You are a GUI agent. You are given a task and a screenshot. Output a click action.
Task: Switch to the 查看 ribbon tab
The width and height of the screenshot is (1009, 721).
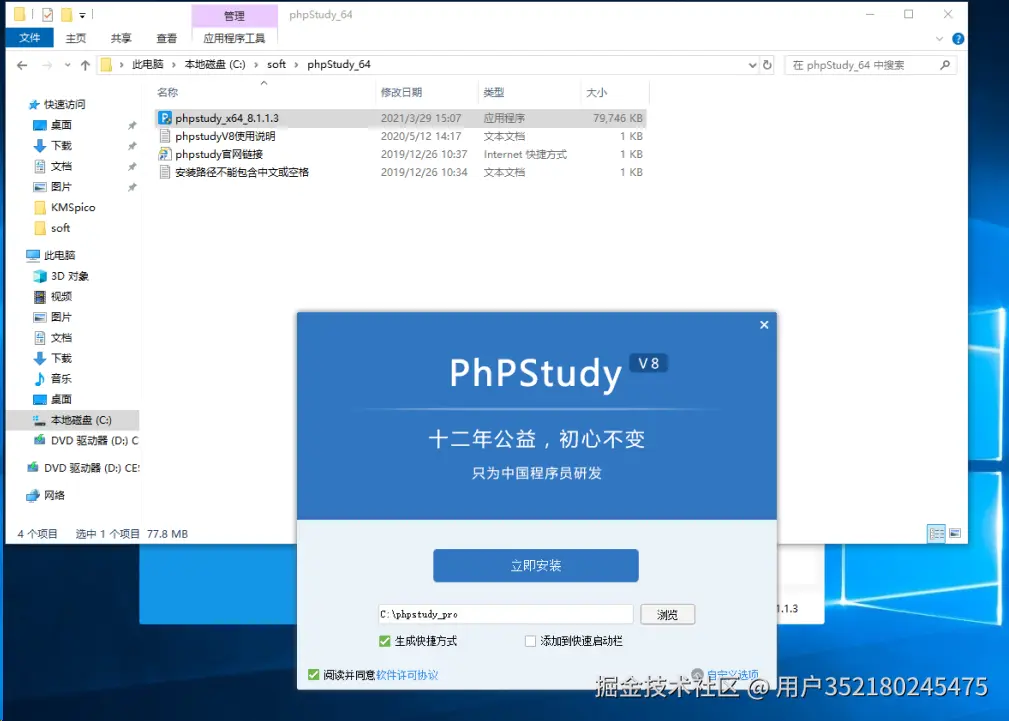click(167, 38)
